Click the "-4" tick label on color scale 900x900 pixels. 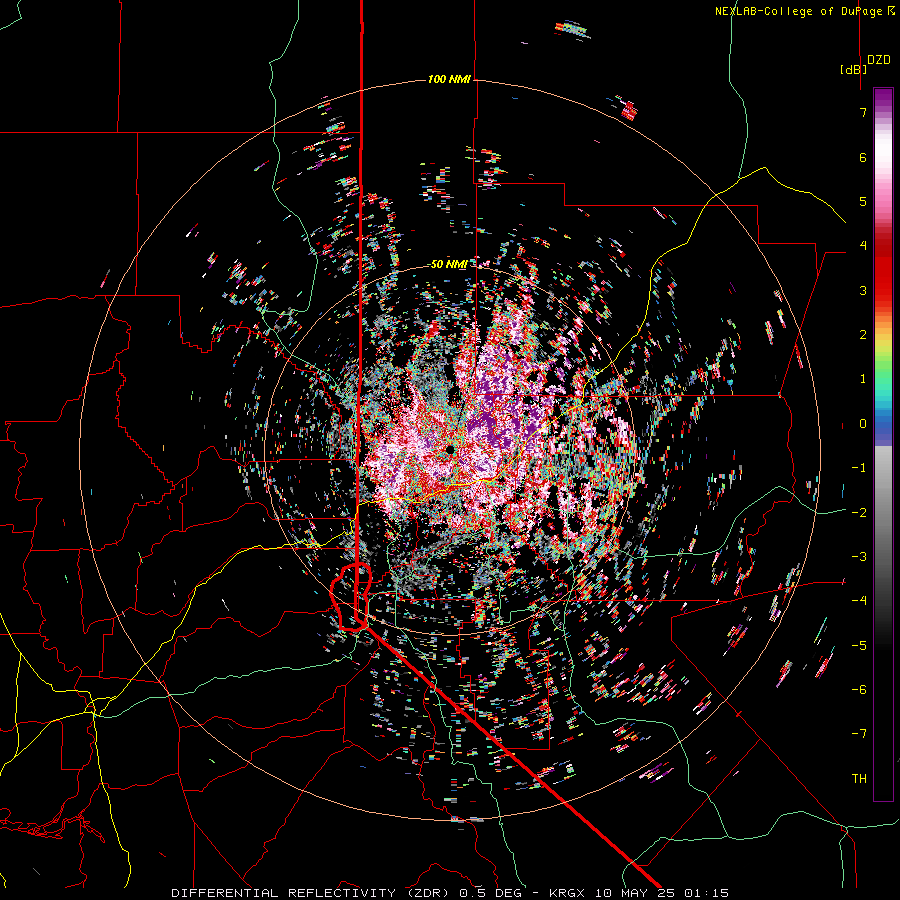tap(859, 601)
